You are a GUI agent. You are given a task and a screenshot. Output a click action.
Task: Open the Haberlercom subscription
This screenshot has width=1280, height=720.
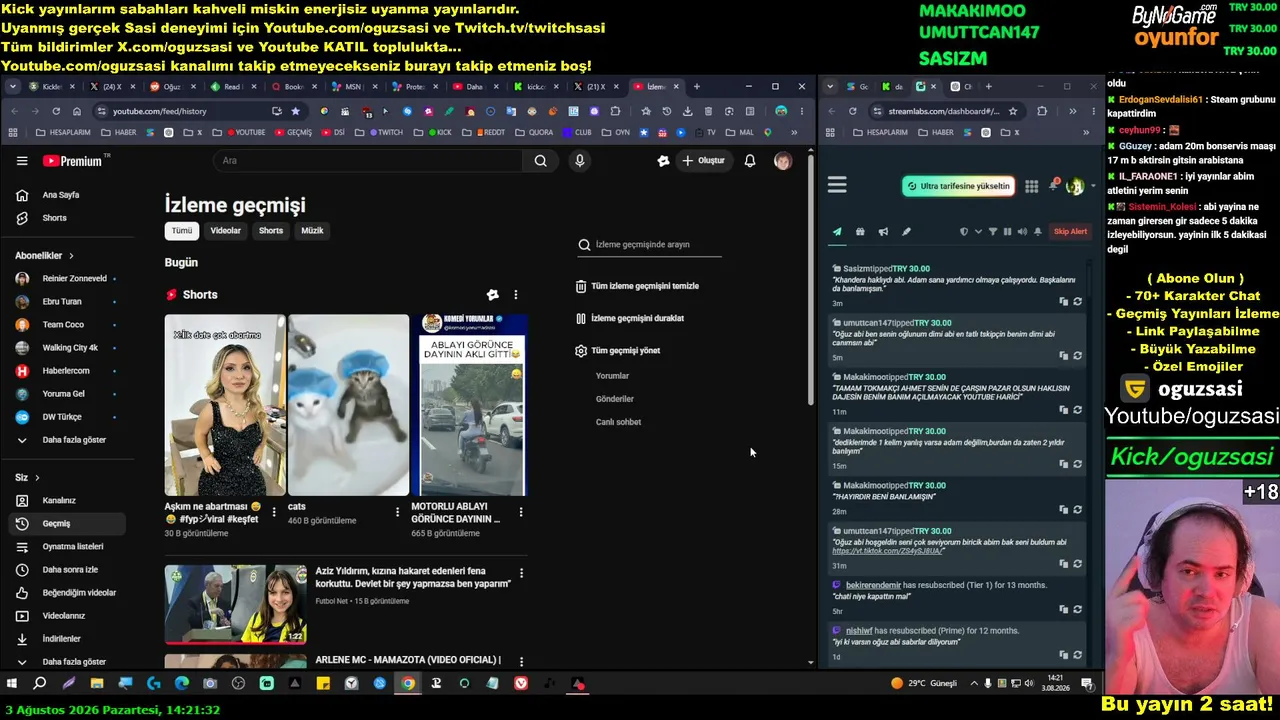(68, 371)
